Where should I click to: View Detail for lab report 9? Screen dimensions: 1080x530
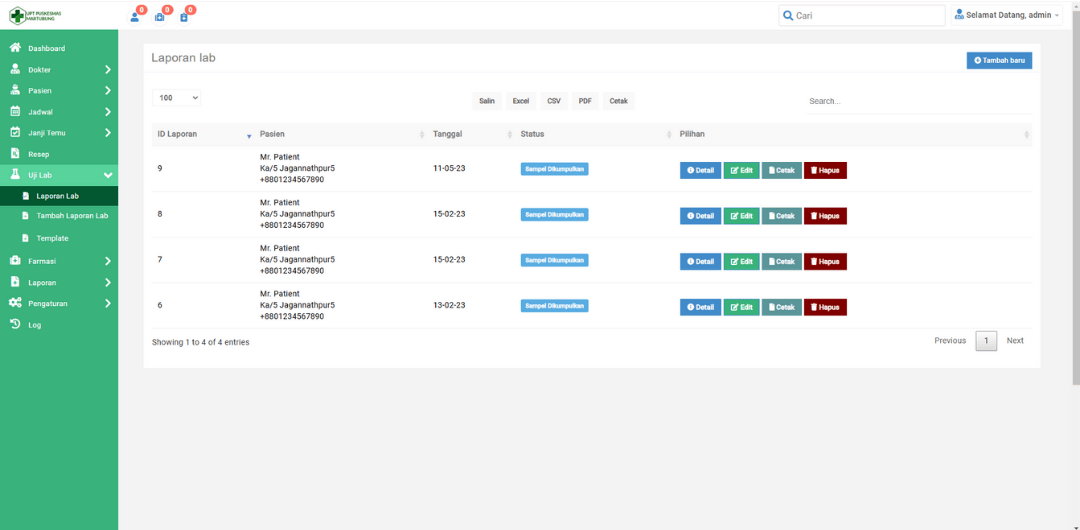coord(700,170)
